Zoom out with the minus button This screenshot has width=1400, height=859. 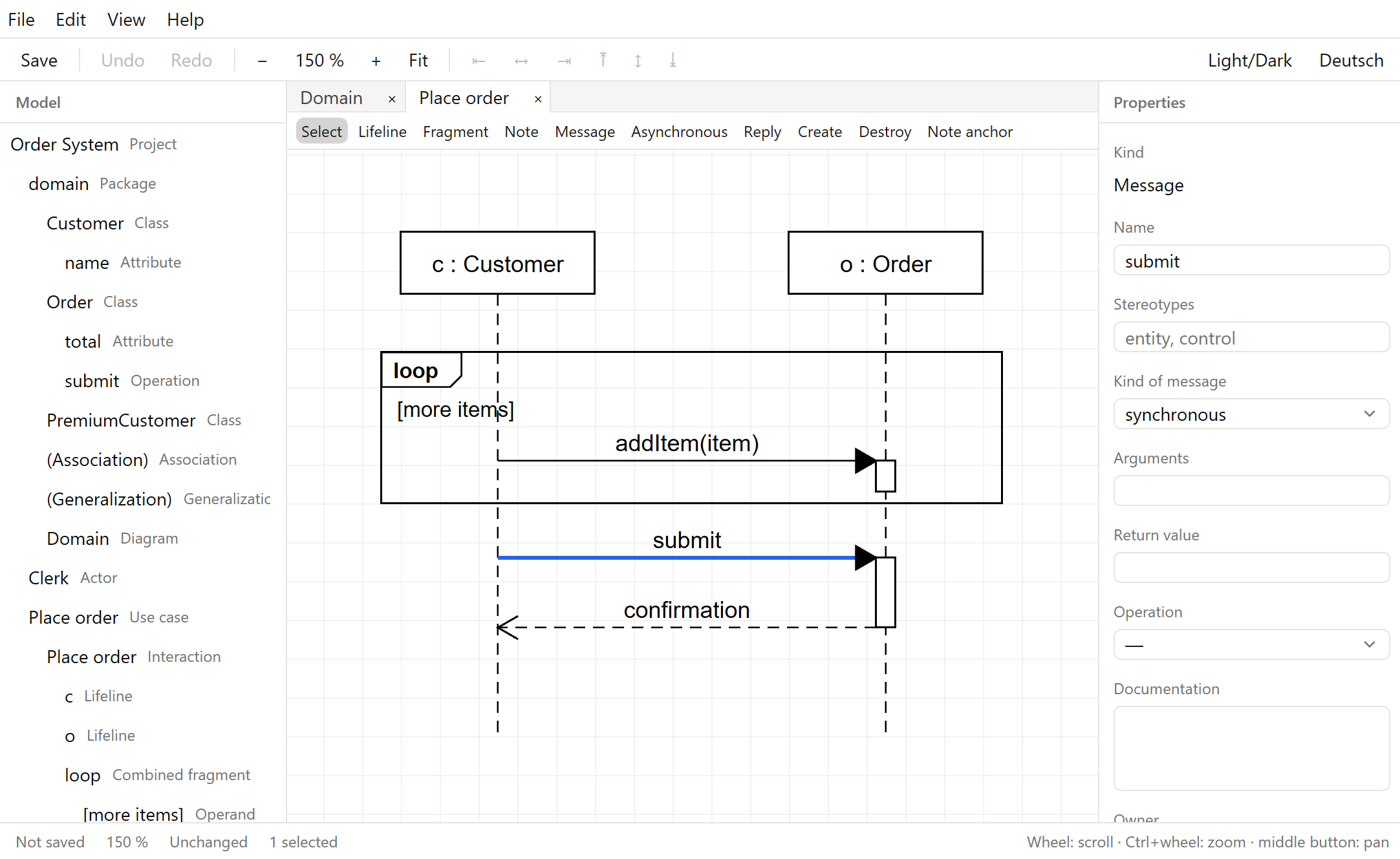click(x=262, y=60)
